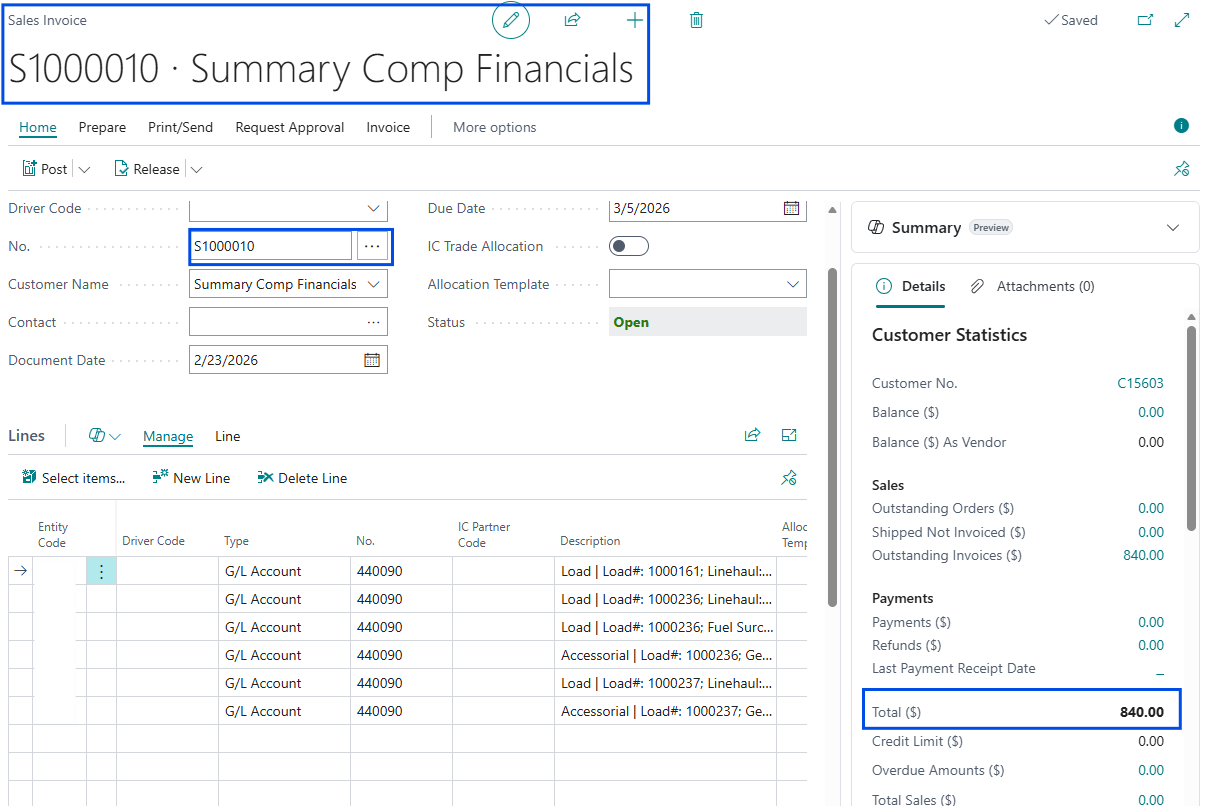
Task: Switch to Manage tab in Lines
Action: (168, 436)
